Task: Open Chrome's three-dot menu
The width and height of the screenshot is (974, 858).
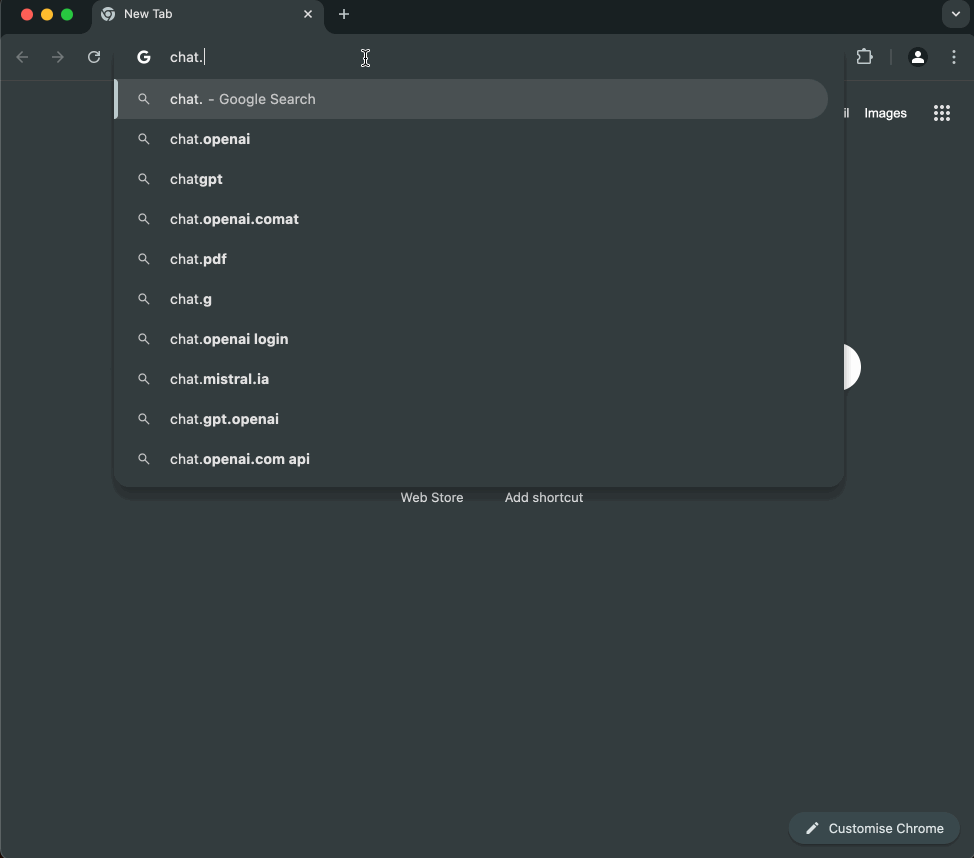Action: tap(954, 57)
